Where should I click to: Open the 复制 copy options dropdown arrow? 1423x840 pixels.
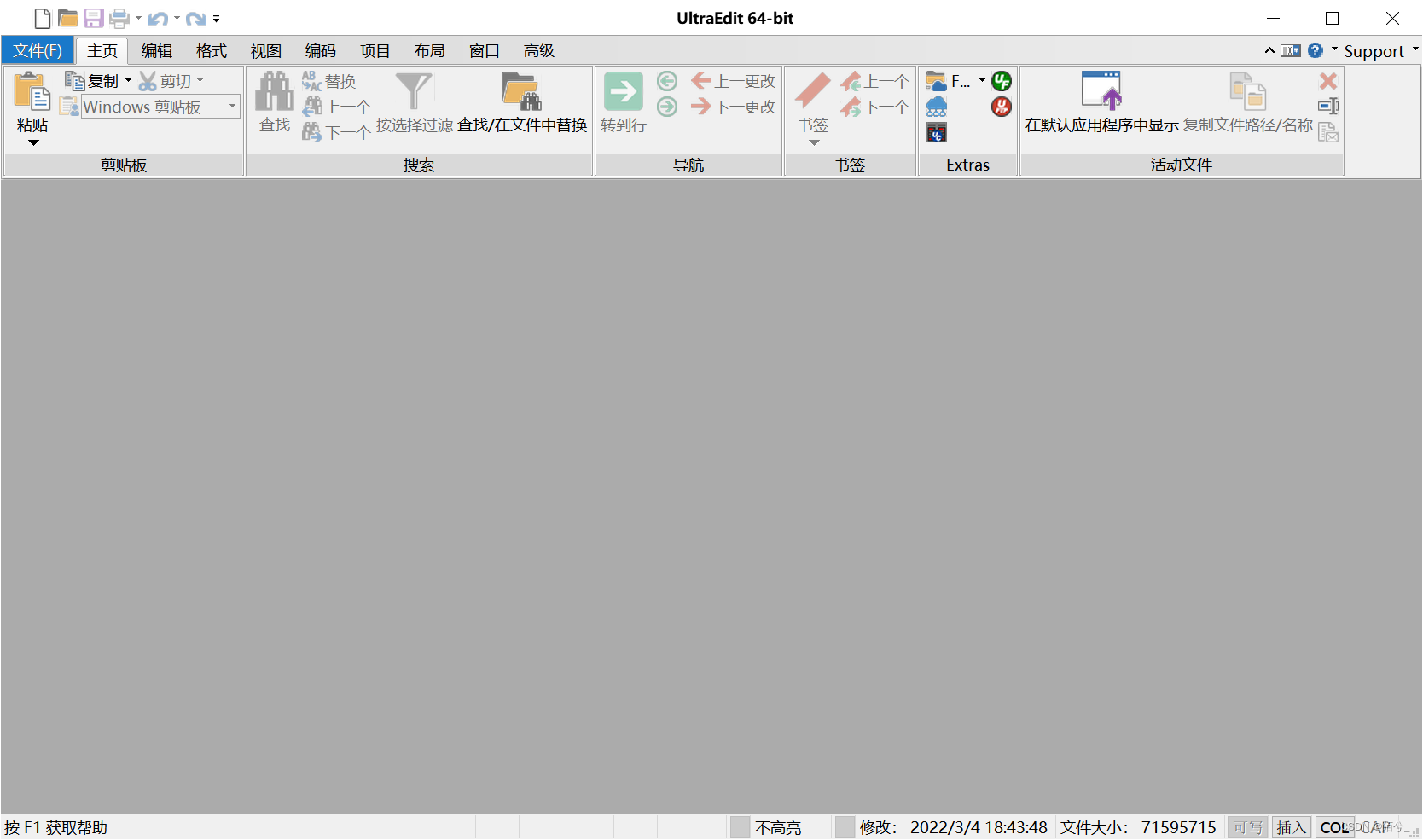click(129, 81)
